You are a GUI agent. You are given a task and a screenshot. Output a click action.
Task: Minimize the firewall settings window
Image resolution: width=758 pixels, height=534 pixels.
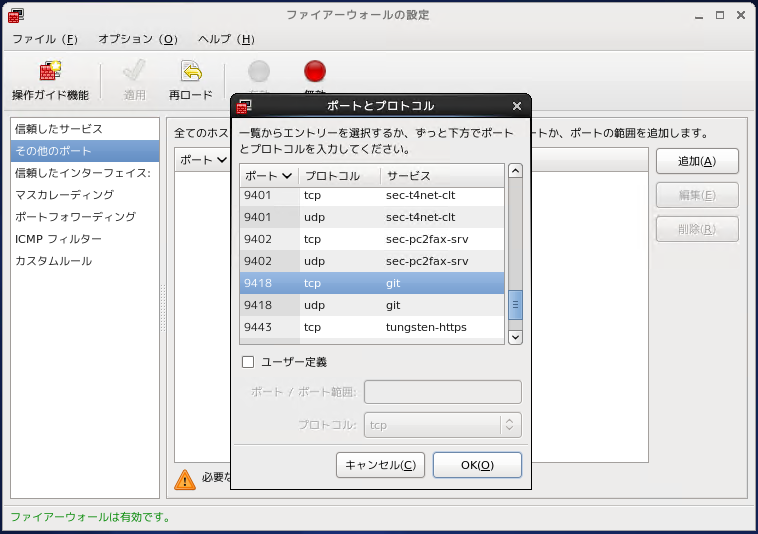tap(699, 16)
